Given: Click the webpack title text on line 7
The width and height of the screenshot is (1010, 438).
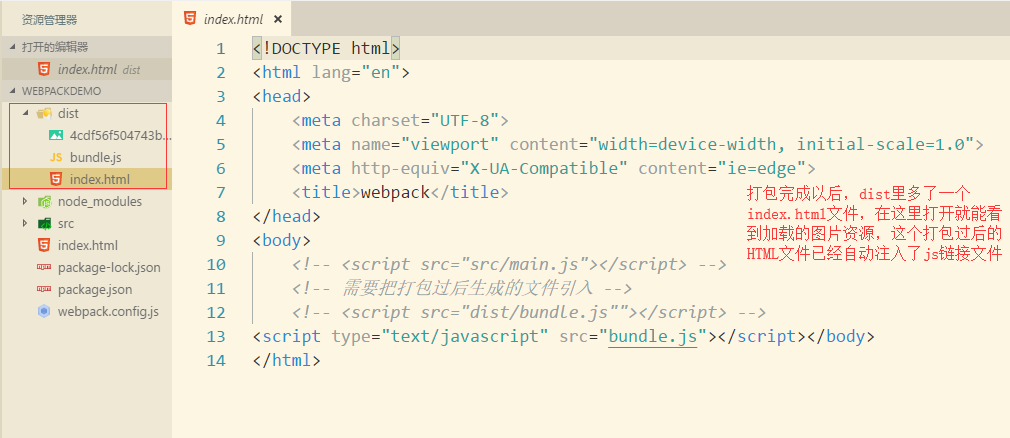Looking at the screenshot, I should (395, 193).
